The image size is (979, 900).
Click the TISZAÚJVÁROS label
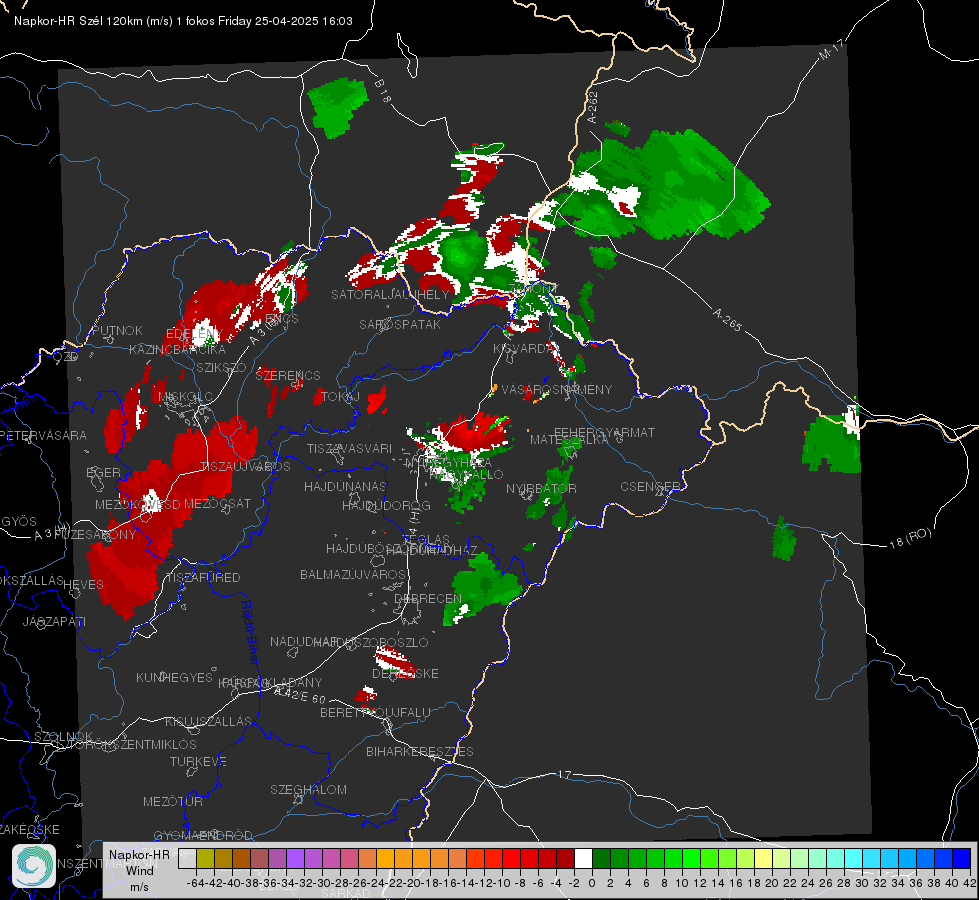pyautogui.click(x=245, y=466)
